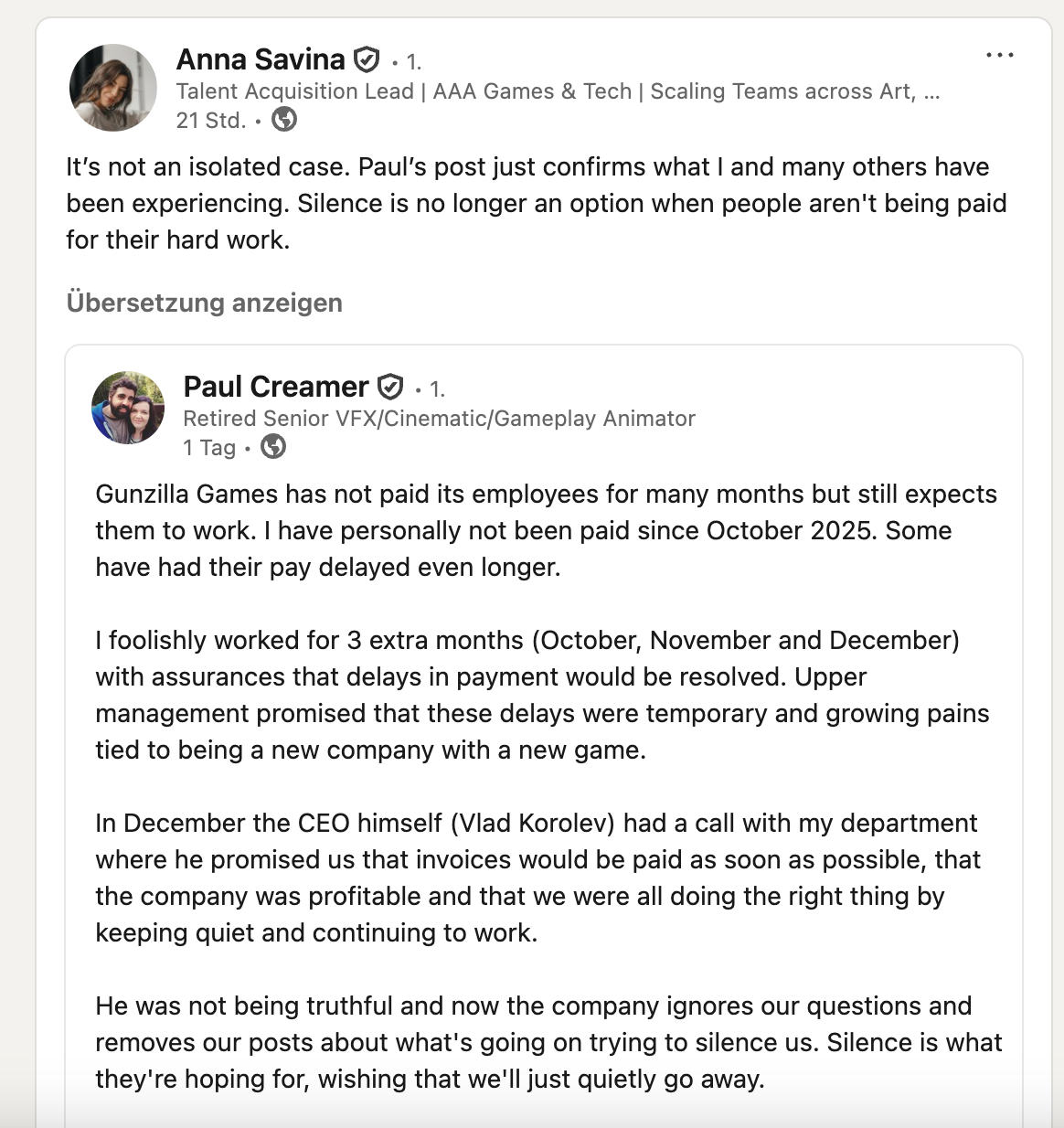1064x1128 pixels.
Task: Click the 21 Std. post timestamp
Action: 211,121
